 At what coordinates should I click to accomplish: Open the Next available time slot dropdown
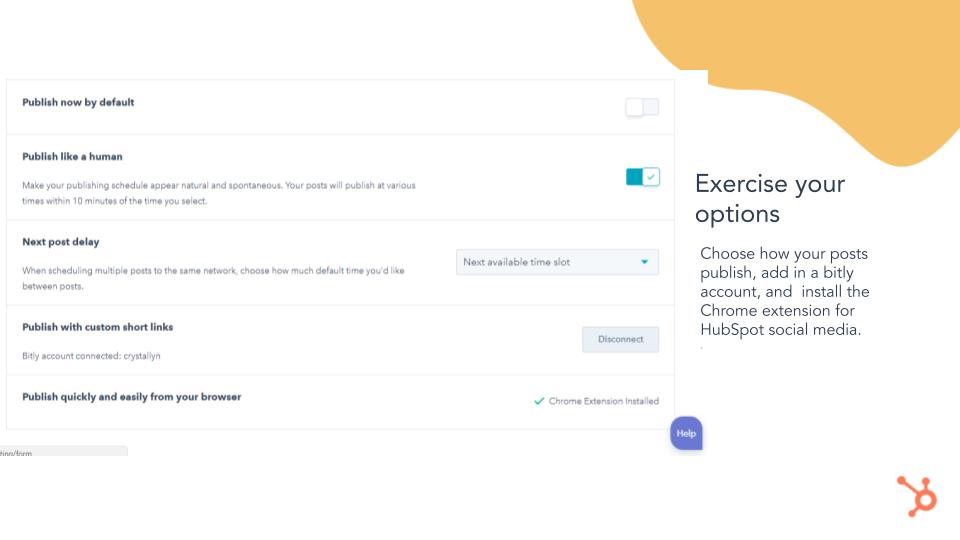[557, 262]
